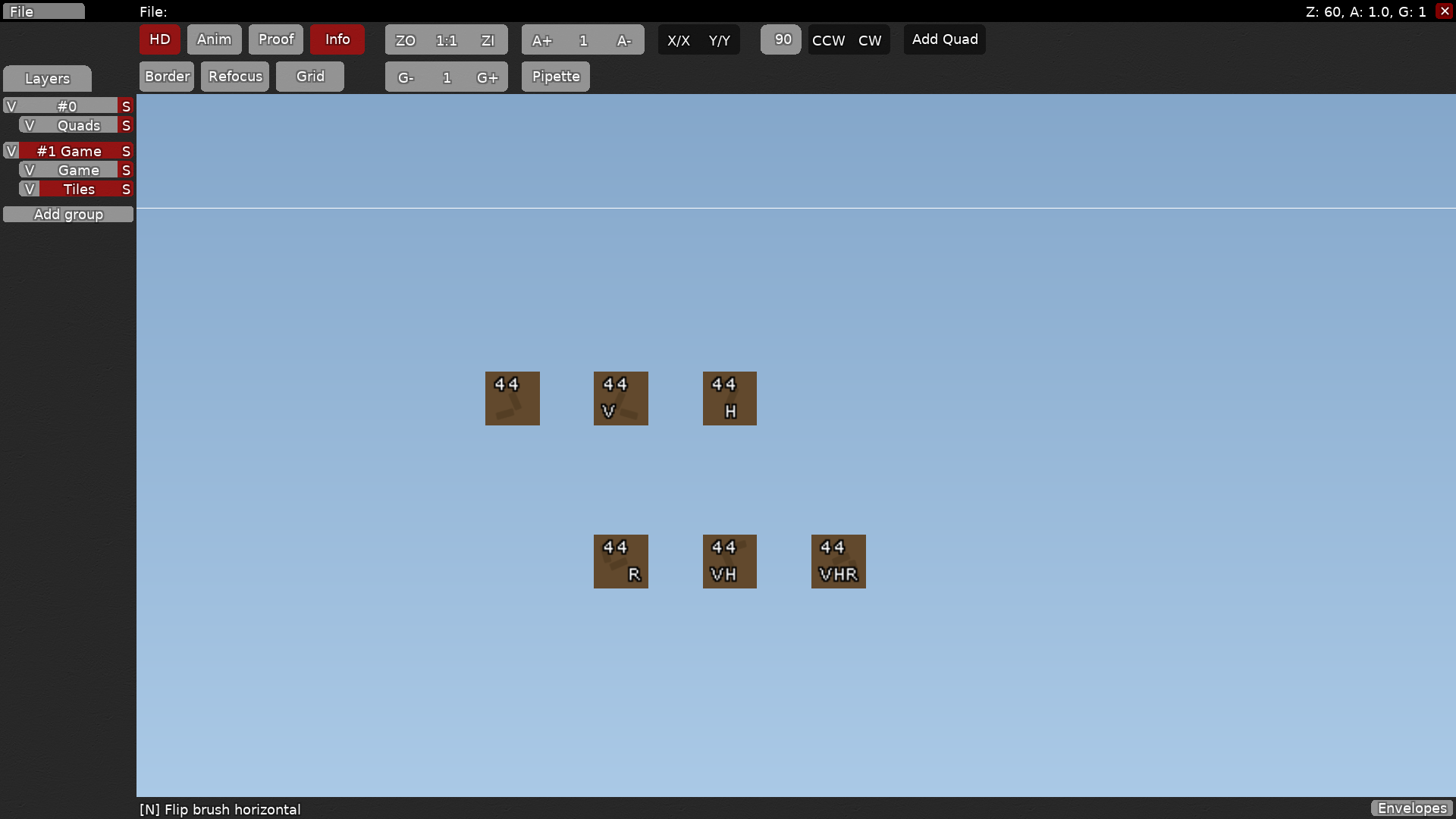Viewport: 1456px width, 819px height.
Task: Reset grid factor to 1
Action: click(447, 77)
